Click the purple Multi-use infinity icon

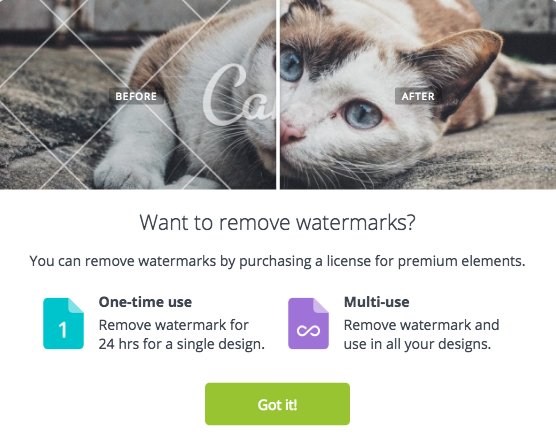[308, 323]
